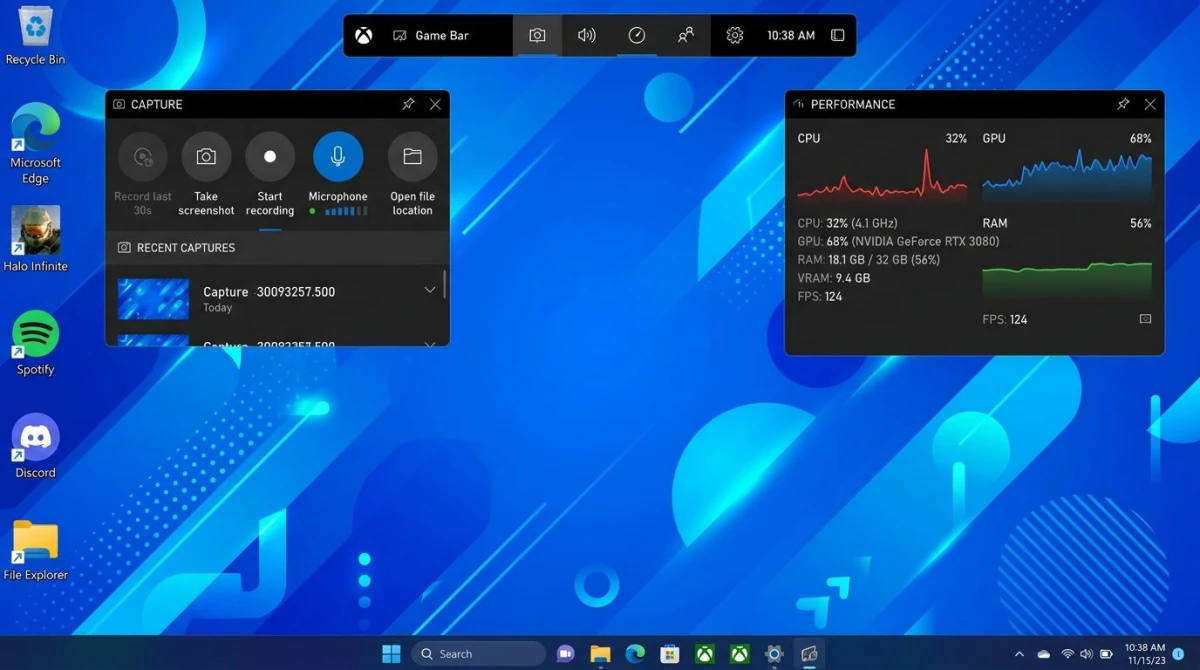Screen dimensions: 1200x670
Task: Open the first Xbox app taskbar icon
Action: (705, 654)
